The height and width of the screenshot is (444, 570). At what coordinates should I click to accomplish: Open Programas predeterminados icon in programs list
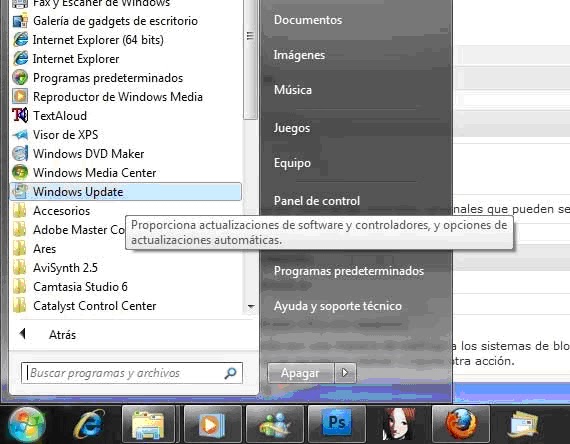pos(20,77)
